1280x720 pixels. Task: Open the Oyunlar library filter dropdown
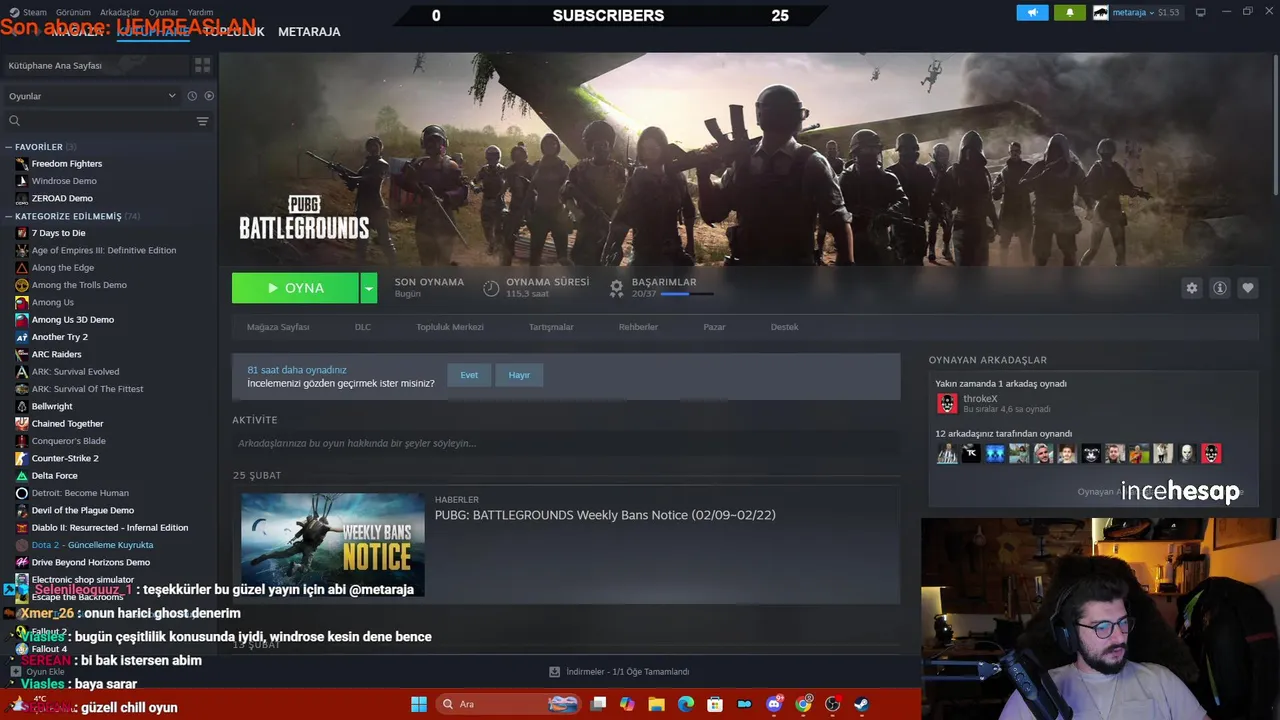point(92,96)
